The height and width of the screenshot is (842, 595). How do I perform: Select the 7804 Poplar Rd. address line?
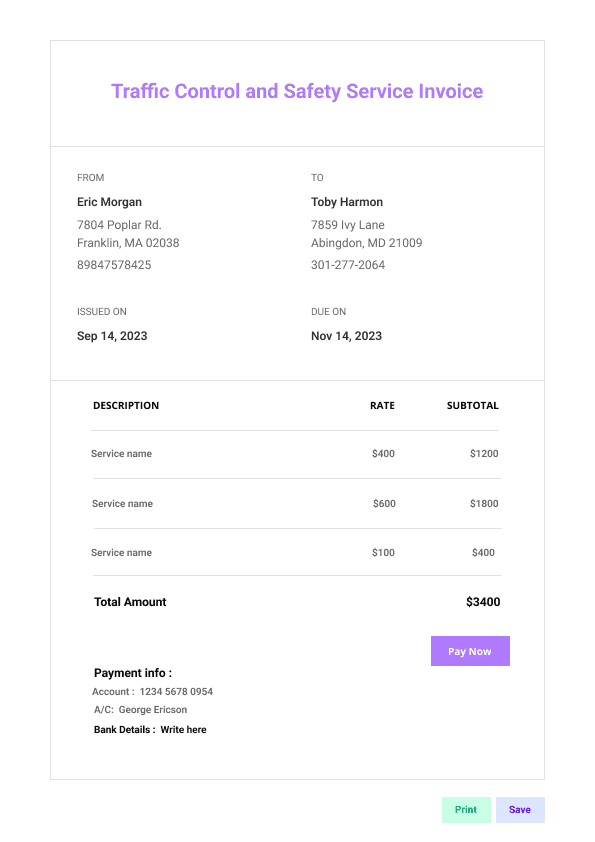(x=119, y=224)
